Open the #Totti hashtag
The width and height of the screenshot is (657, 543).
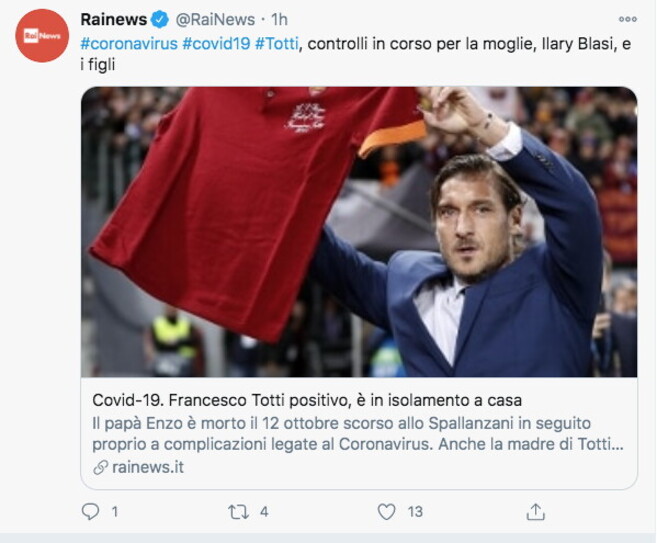(277, 44)
